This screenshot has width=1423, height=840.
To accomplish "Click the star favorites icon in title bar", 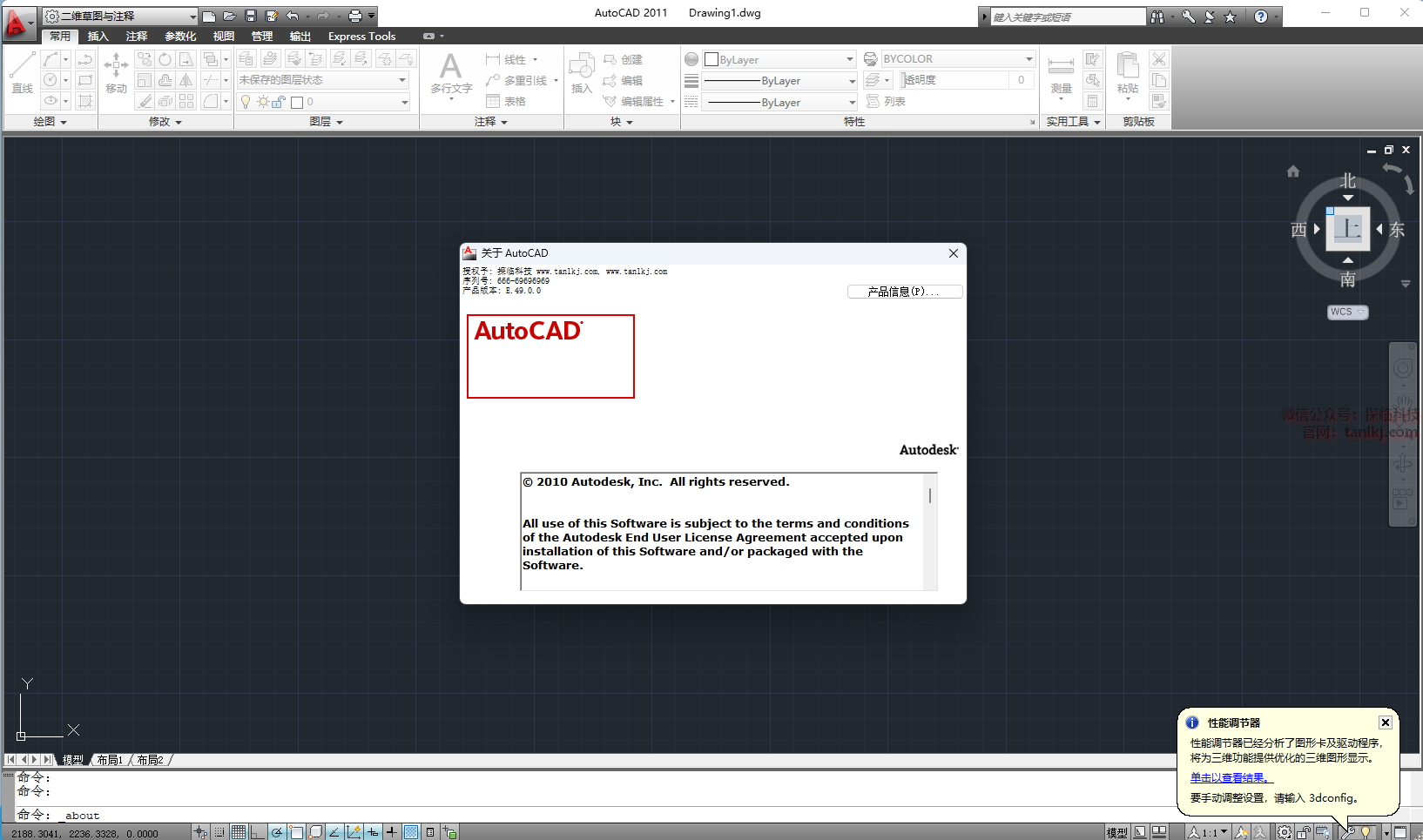I will pos(1230,17).
